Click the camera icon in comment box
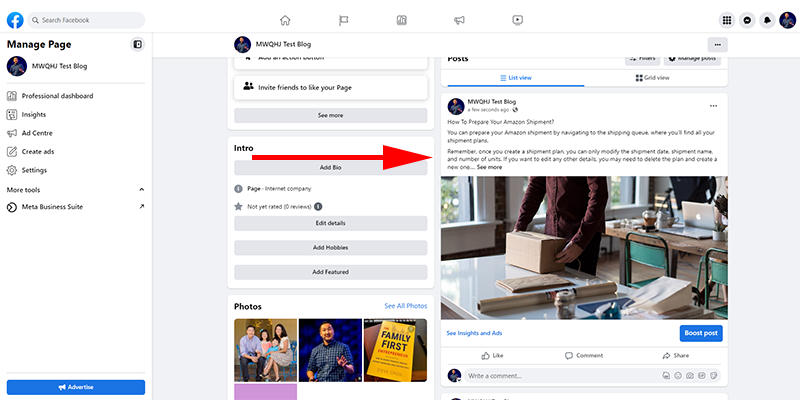This screenshot has width=800, height=400. 690,376
